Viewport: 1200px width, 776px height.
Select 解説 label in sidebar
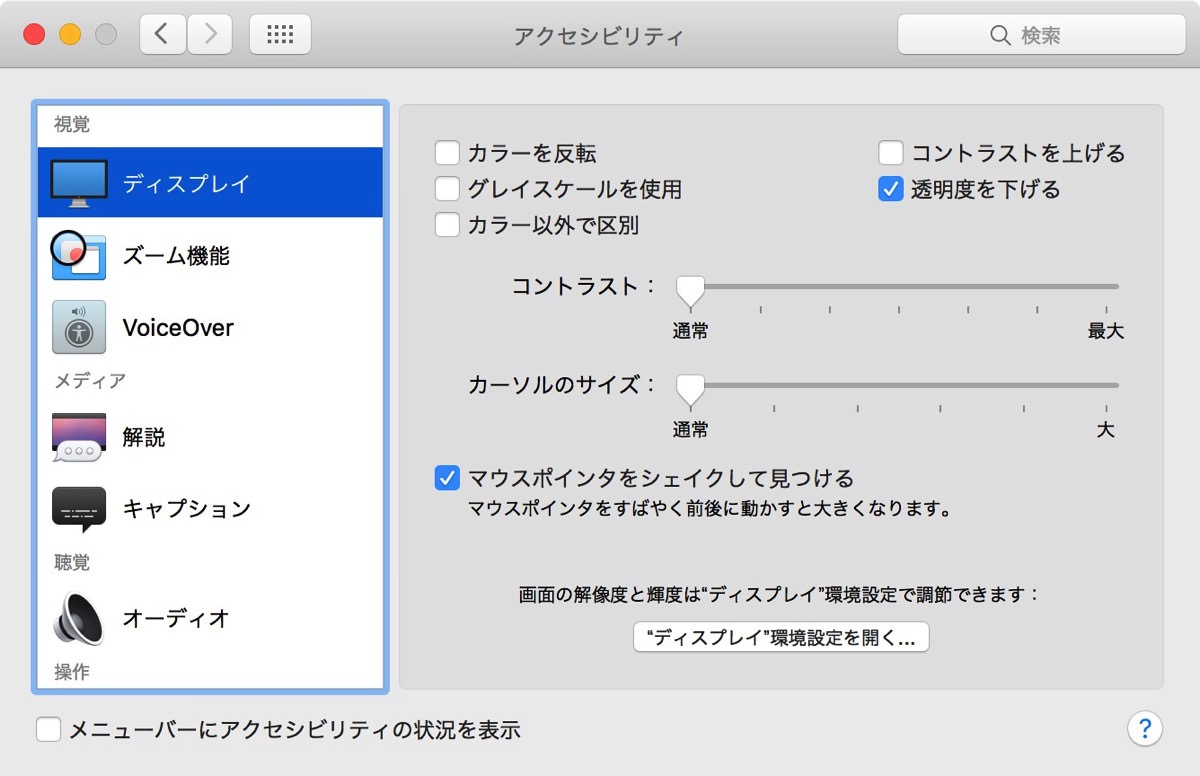[144, 437]
